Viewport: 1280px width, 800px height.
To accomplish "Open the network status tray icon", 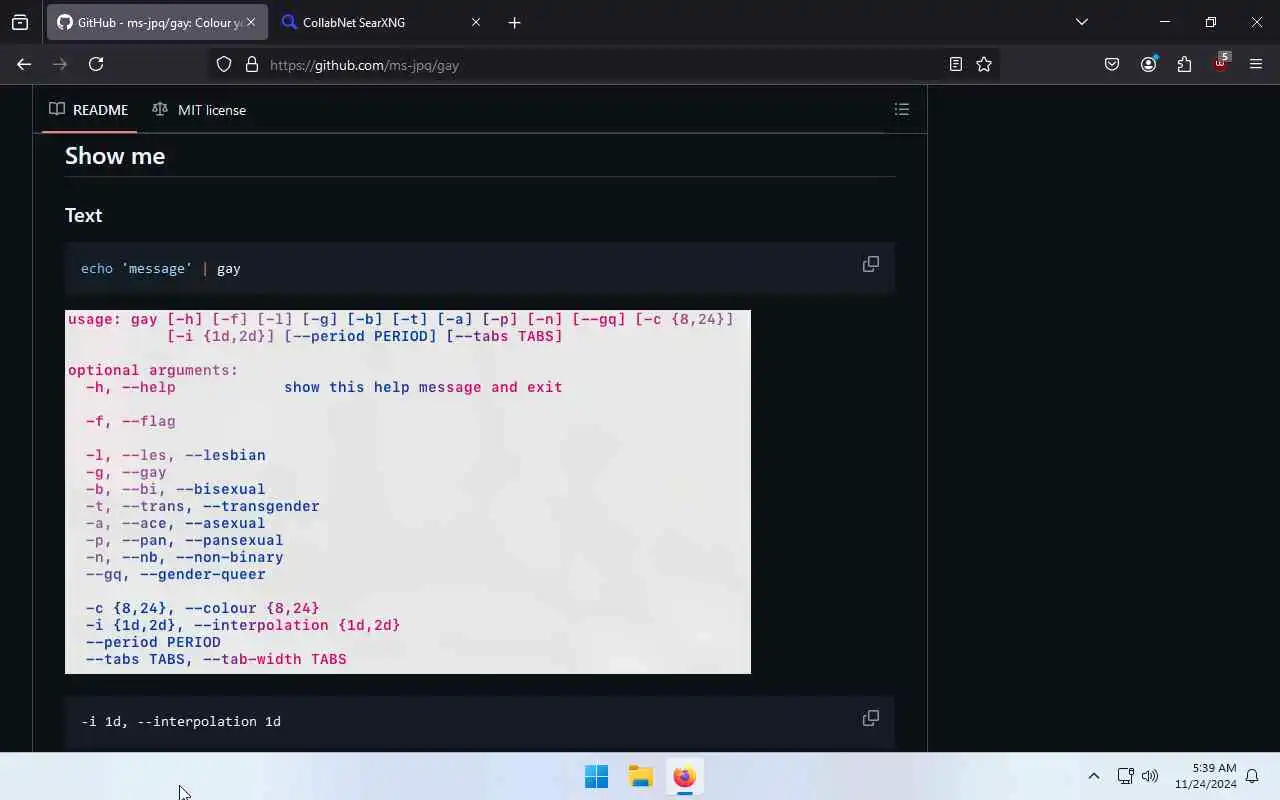I will (1125, 776).
